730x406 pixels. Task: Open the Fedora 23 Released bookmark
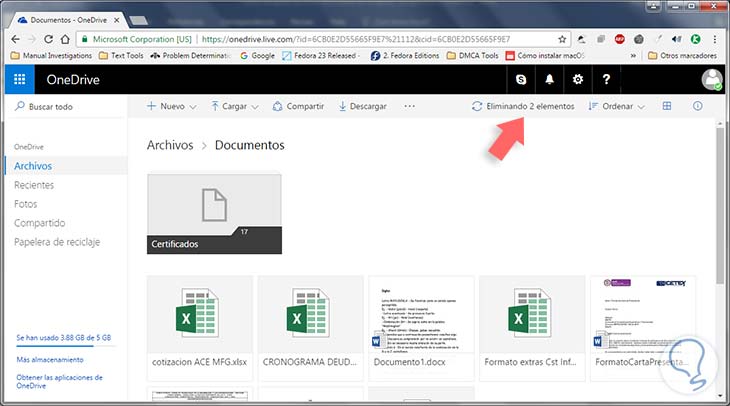tap(322, 55)
